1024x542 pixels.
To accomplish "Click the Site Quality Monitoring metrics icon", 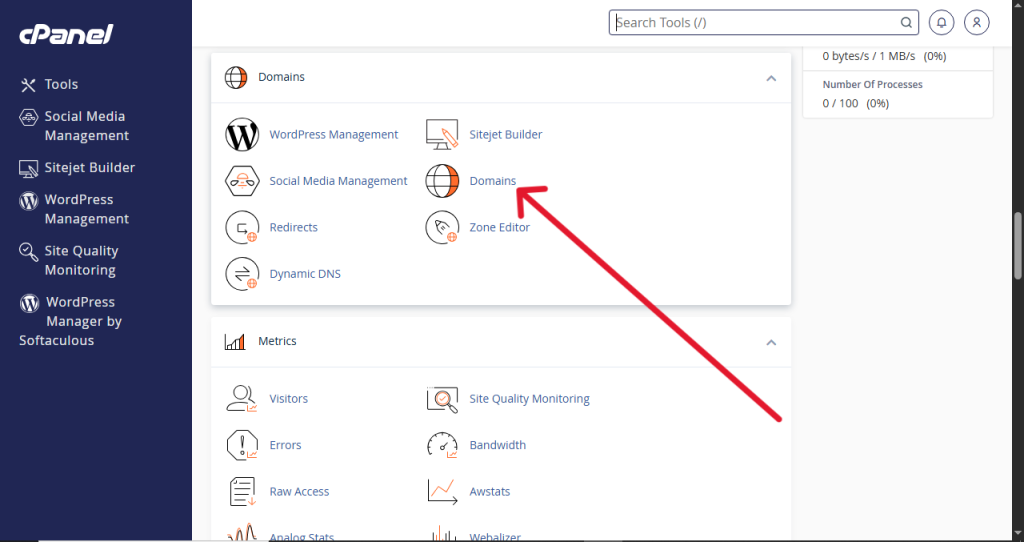I will point(442,398).
